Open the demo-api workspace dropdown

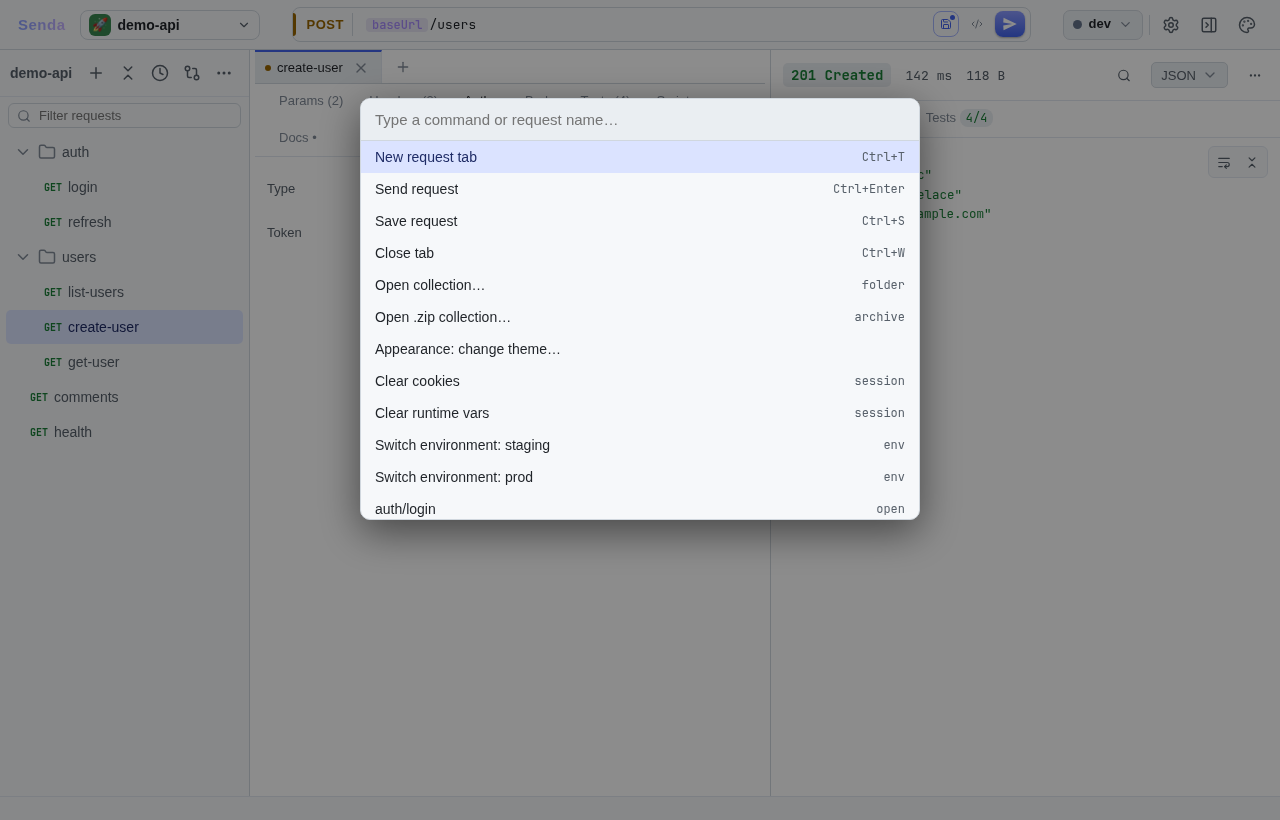(x=170, y=25)
